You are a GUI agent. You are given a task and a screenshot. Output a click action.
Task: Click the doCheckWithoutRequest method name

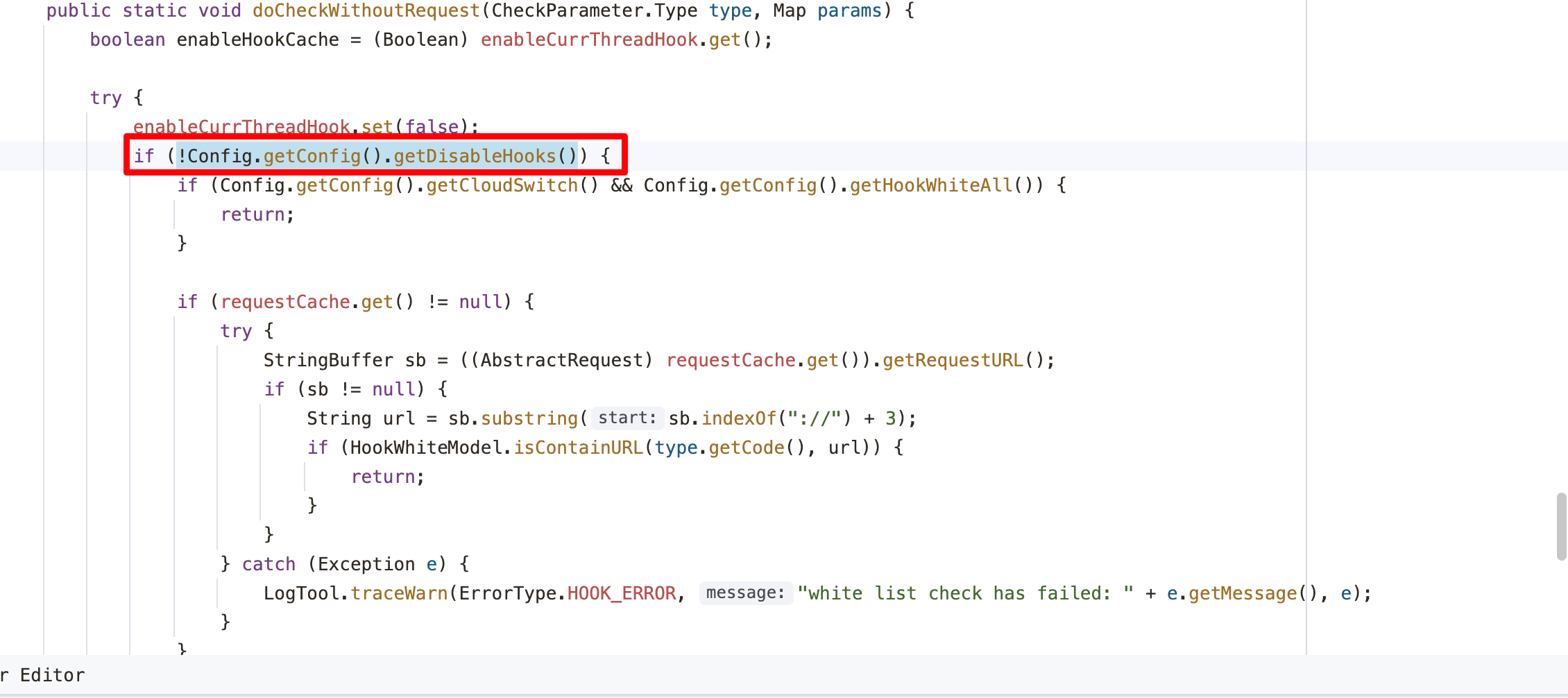[366, 11]
